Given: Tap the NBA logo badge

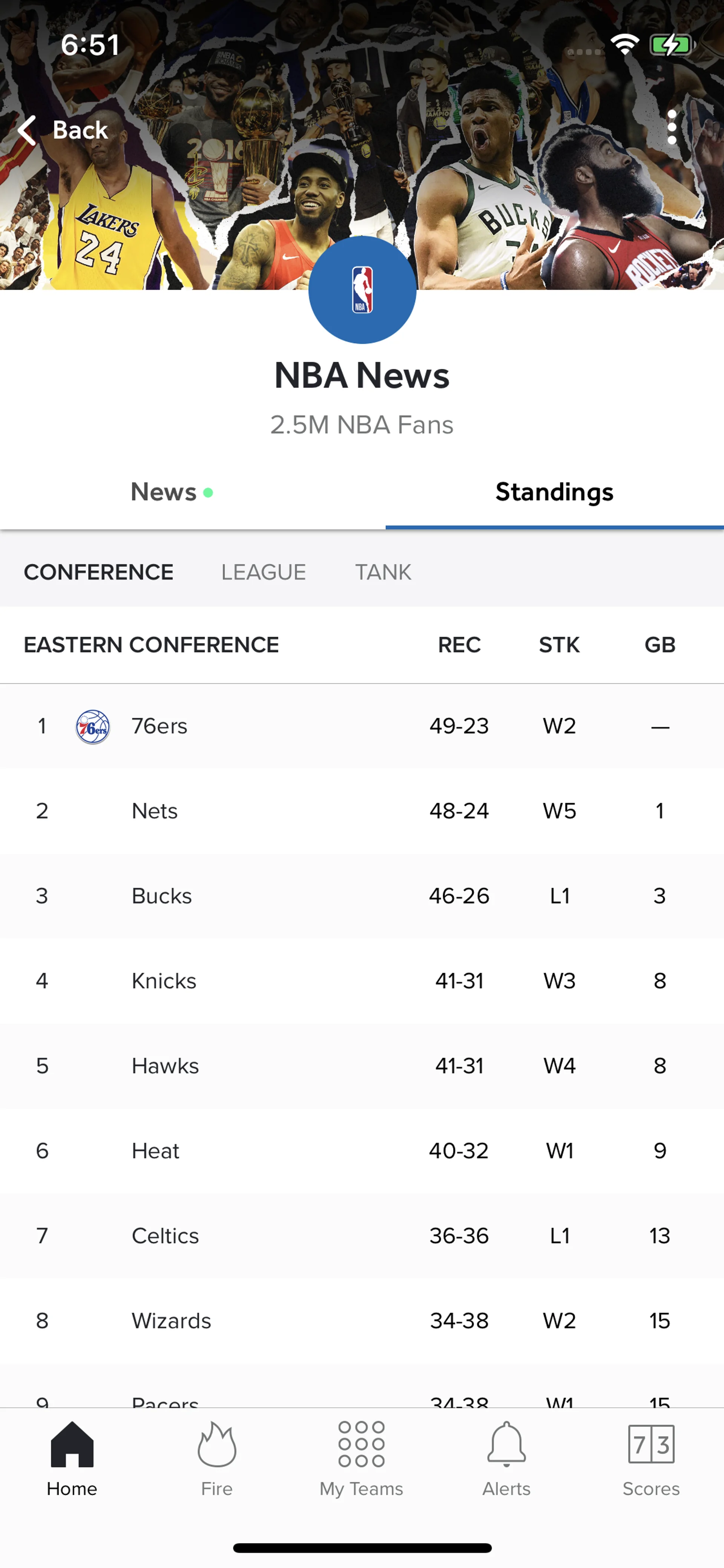Looking at the screenshot, I should click(x=362, y=290).
